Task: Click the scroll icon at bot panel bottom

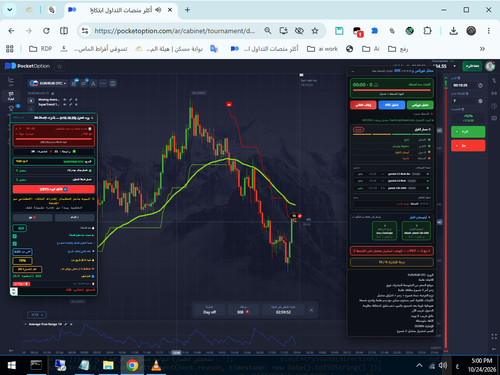Action: click(14, 291)
